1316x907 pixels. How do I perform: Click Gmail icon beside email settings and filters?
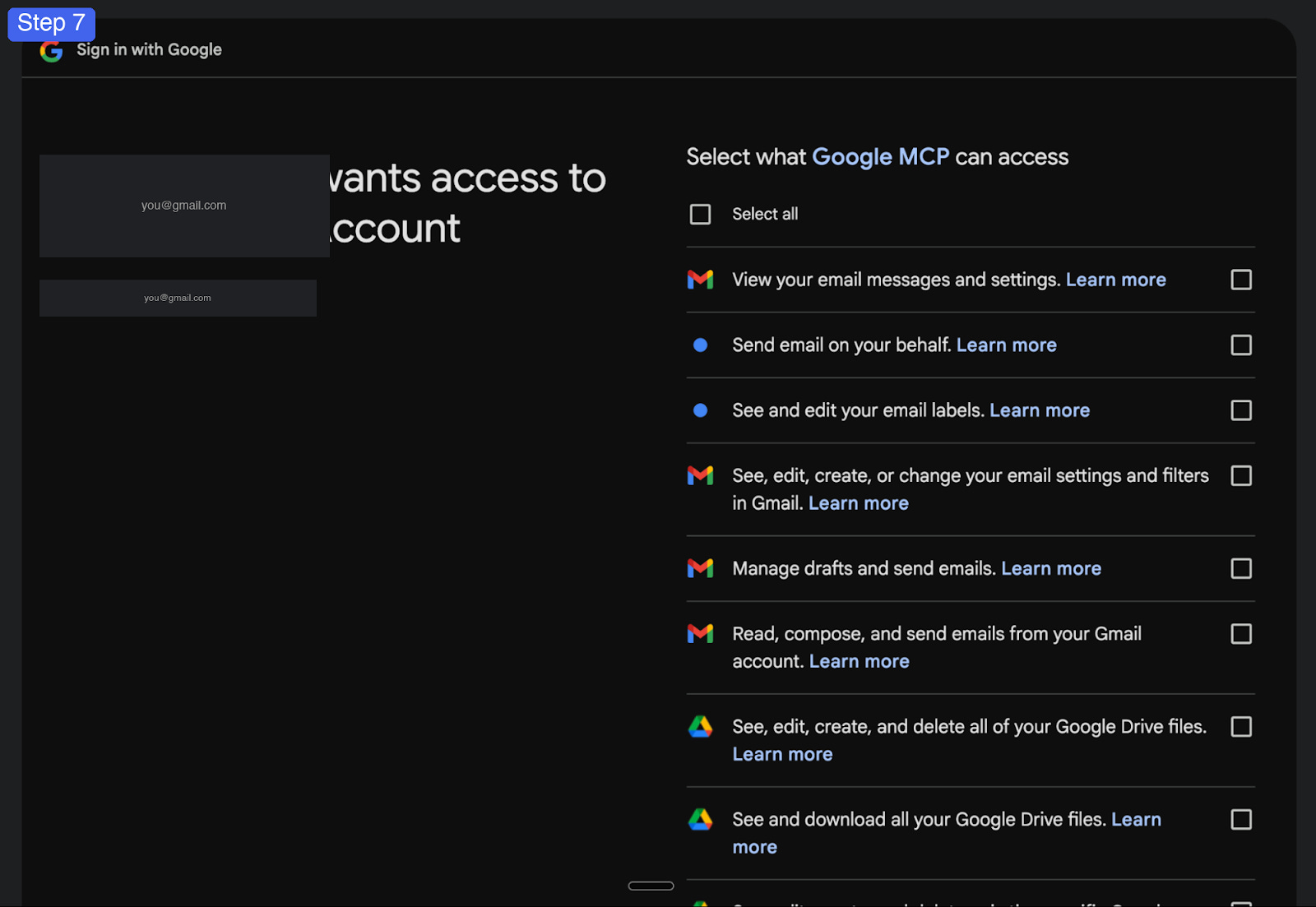[700, 475]
